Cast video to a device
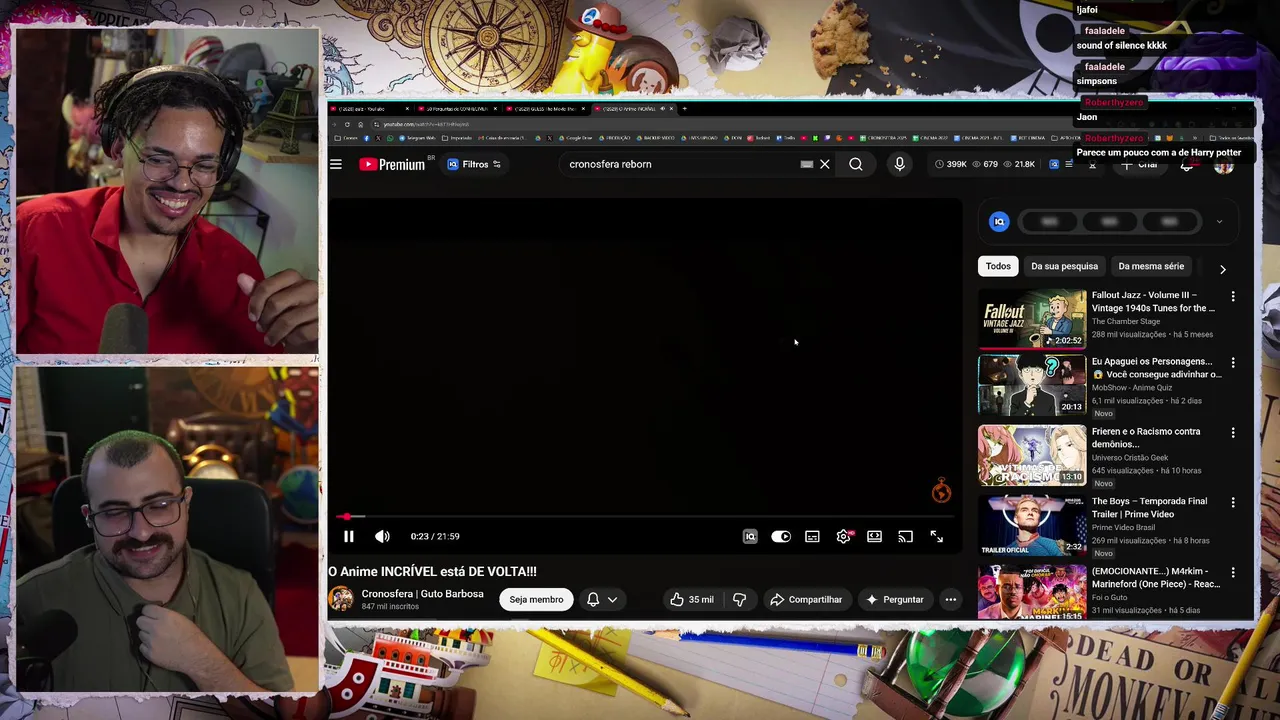Image resolution: width=1280 pixels, height=720 pixels. pyautogui.click(x=905, y=536)
